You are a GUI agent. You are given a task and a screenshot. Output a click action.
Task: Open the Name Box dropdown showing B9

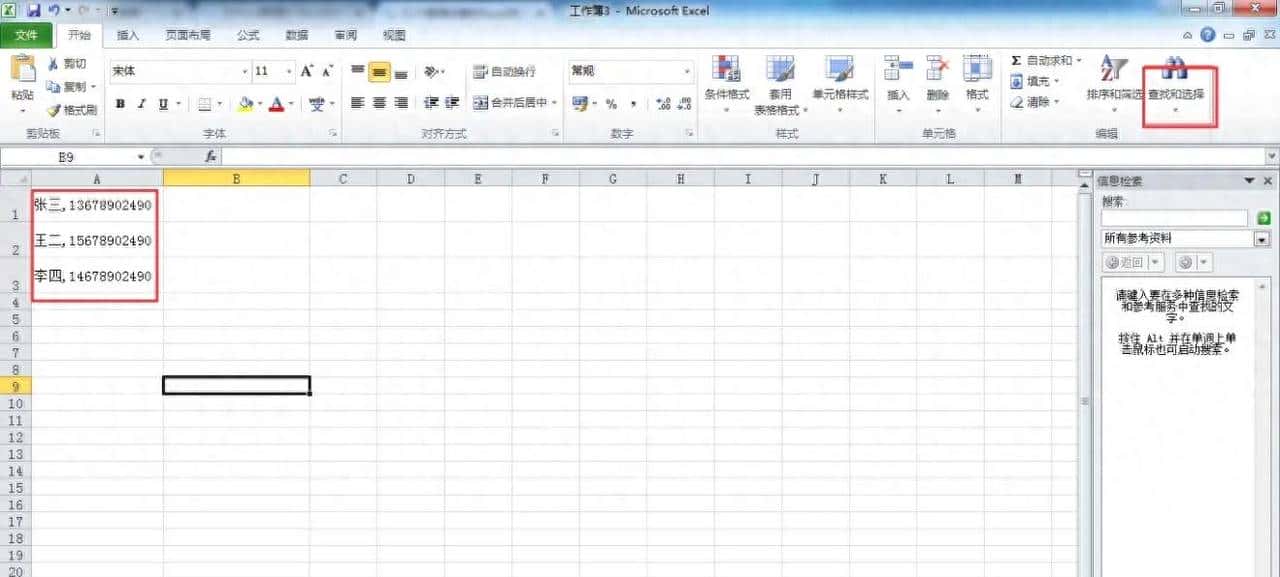[x=141, y=157]
